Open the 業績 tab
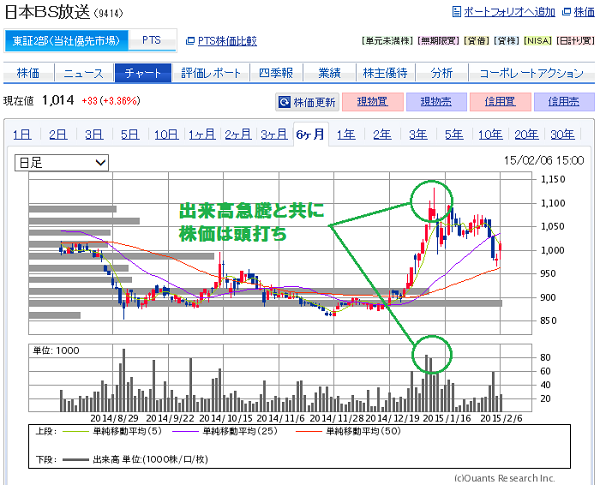The width and height of the screenshot is (600, 485). [329, 73]
